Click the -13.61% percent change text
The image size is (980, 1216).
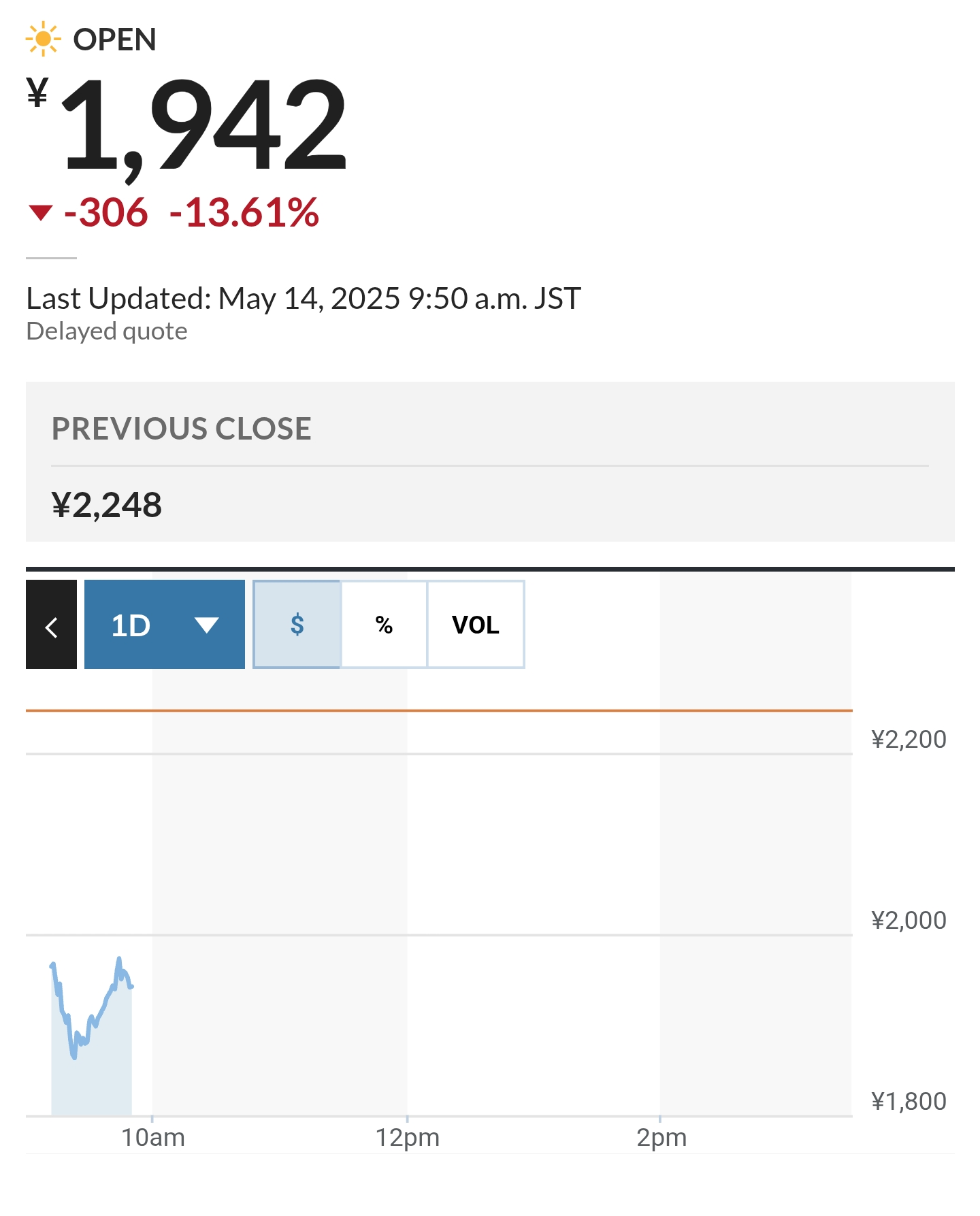(x=244, y=212)
